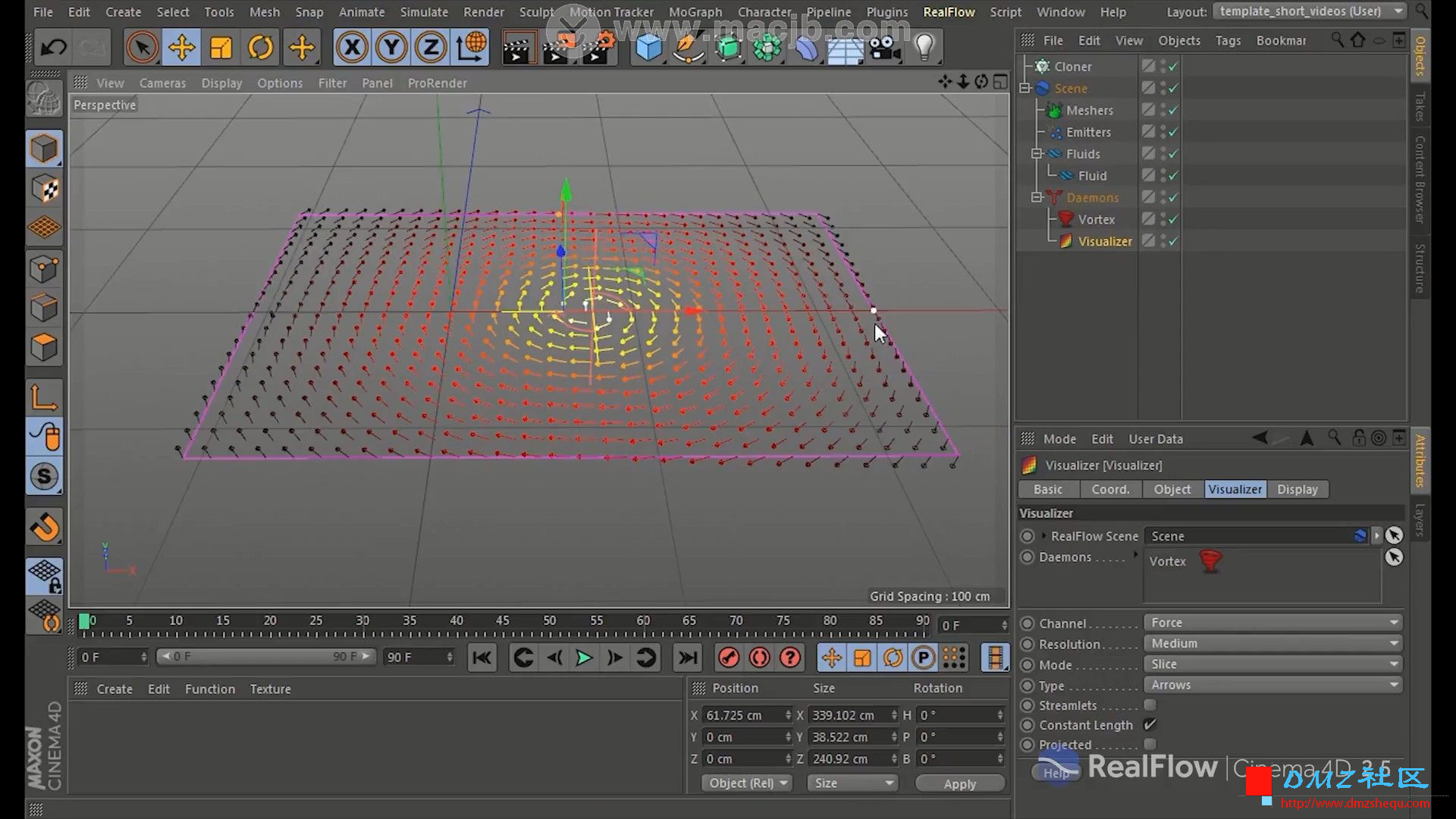1456x819 pixels.
Task: Click the timeline preview range slider
Action: click(265, 657)
